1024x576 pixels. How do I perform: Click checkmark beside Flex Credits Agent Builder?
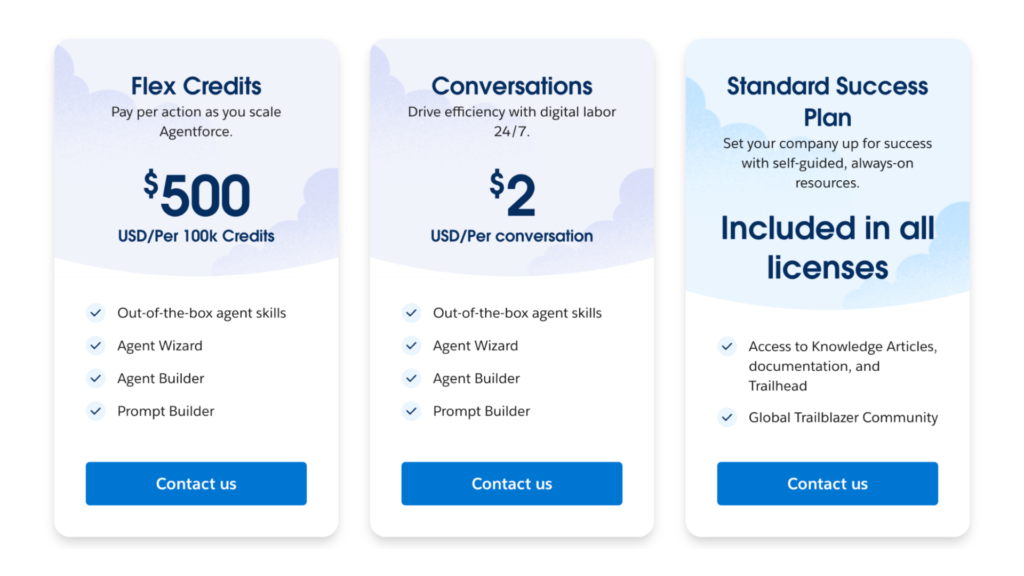(x=95, y=378)
